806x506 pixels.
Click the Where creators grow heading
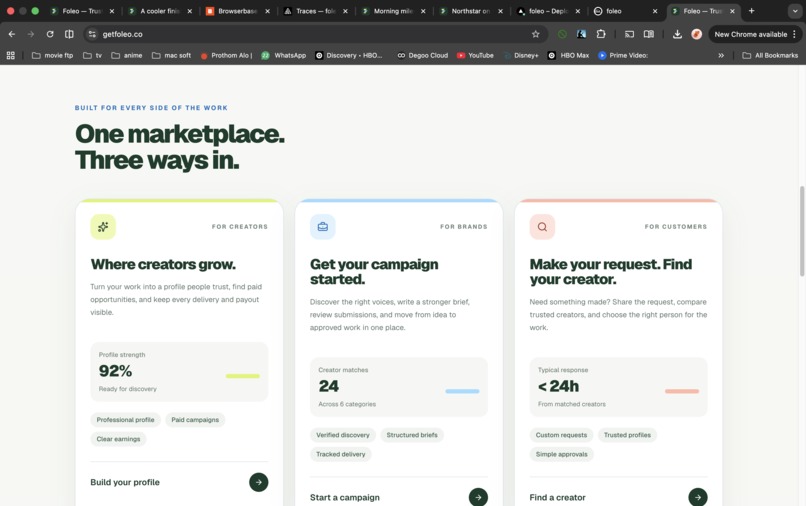[x=163, y=264]
